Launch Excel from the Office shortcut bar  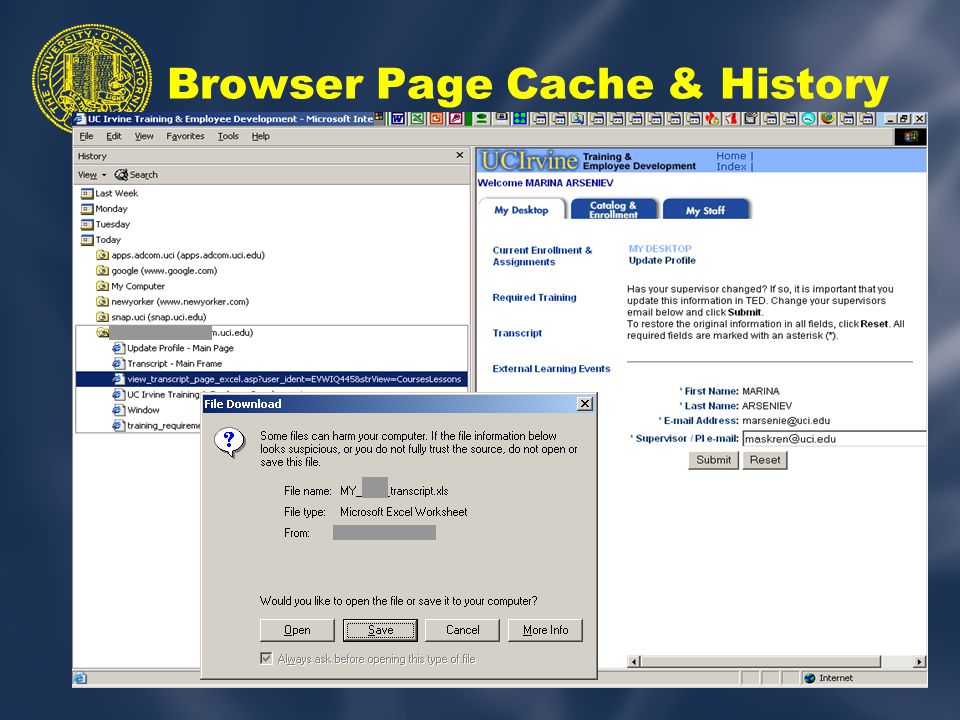tap(418, 119)
